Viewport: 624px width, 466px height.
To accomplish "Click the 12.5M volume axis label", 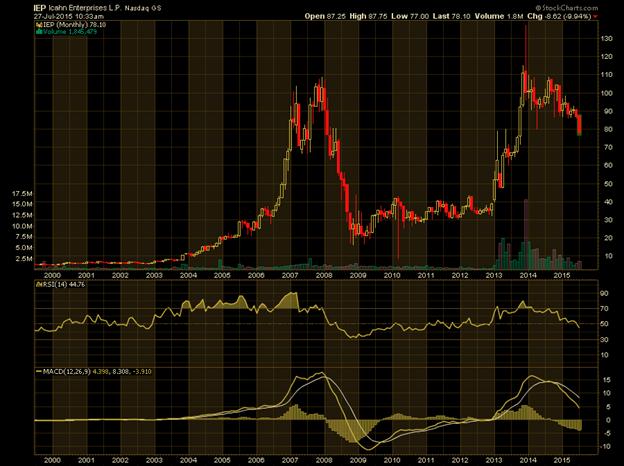I will tap(22, 215).
